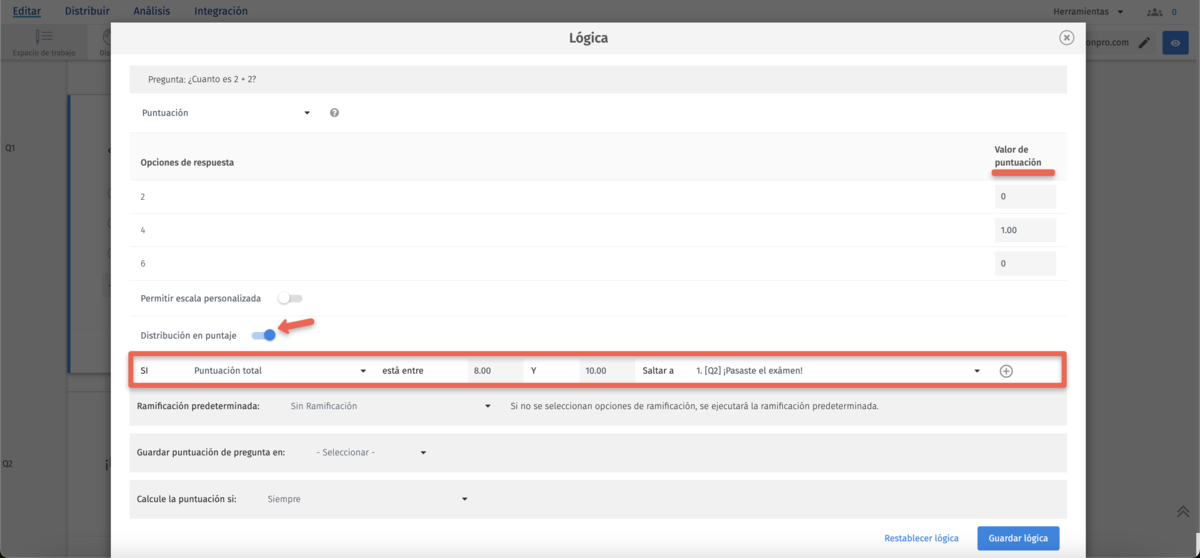Click the pencil edit icon
Image resolution: width=1200 pixels, height=558 pixels.
1145,43
